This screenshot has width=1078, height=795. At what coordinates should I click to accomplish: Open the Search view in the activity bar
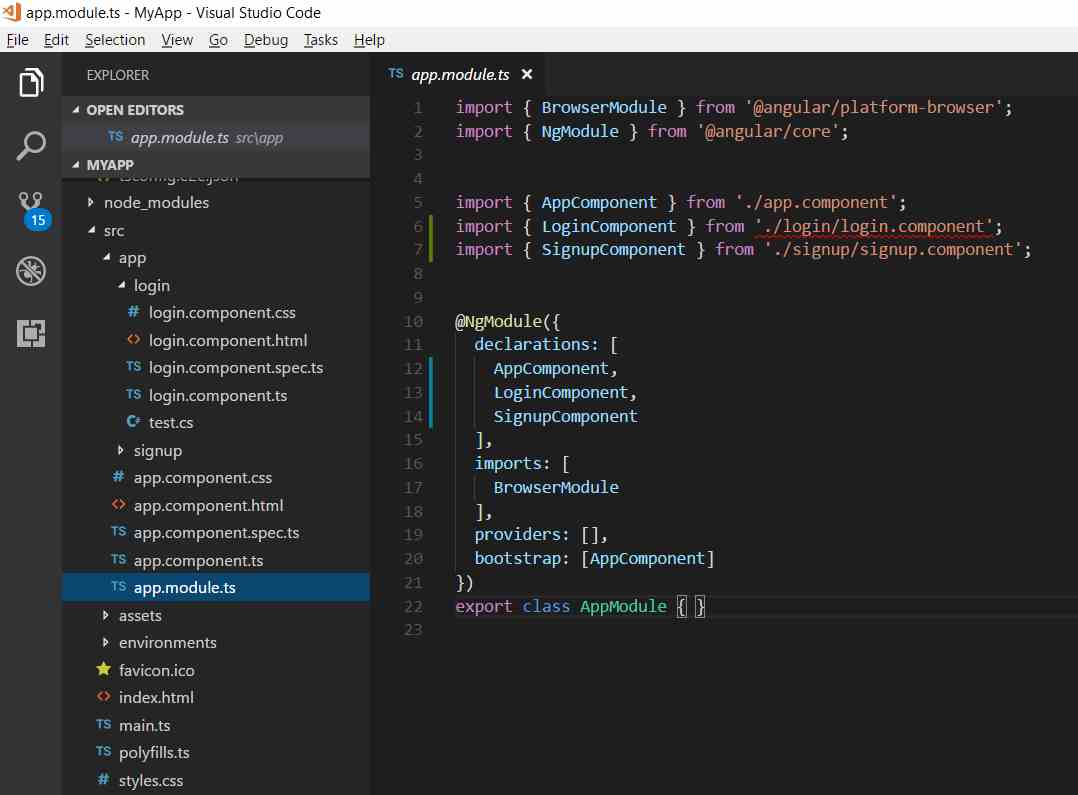coord(30,143)
